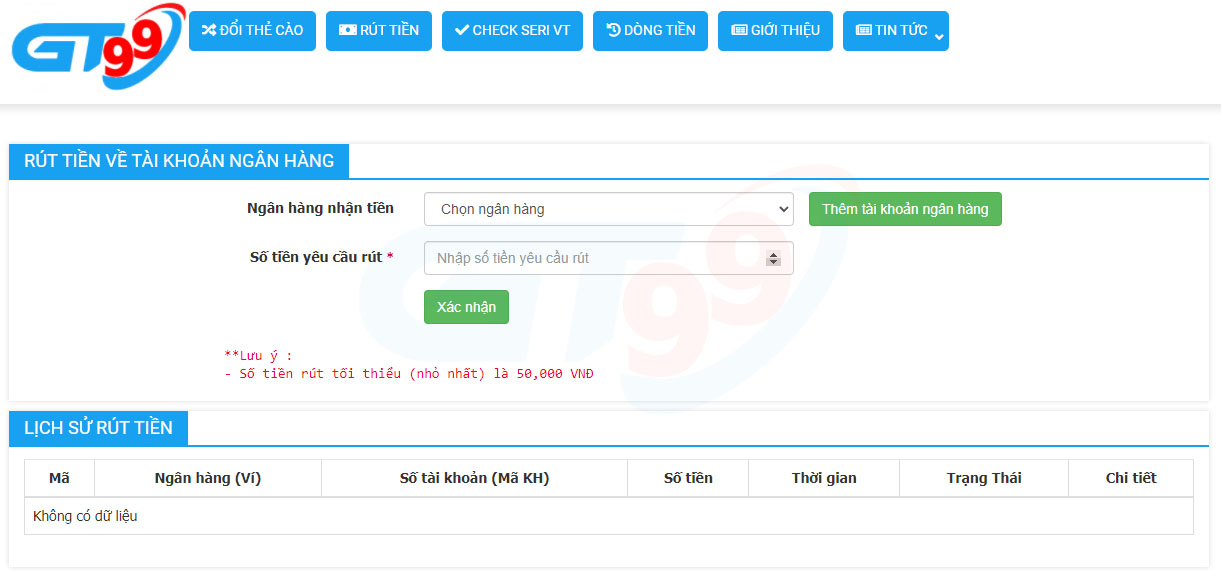Click the money icon in Rút tiền

[347, 30]
